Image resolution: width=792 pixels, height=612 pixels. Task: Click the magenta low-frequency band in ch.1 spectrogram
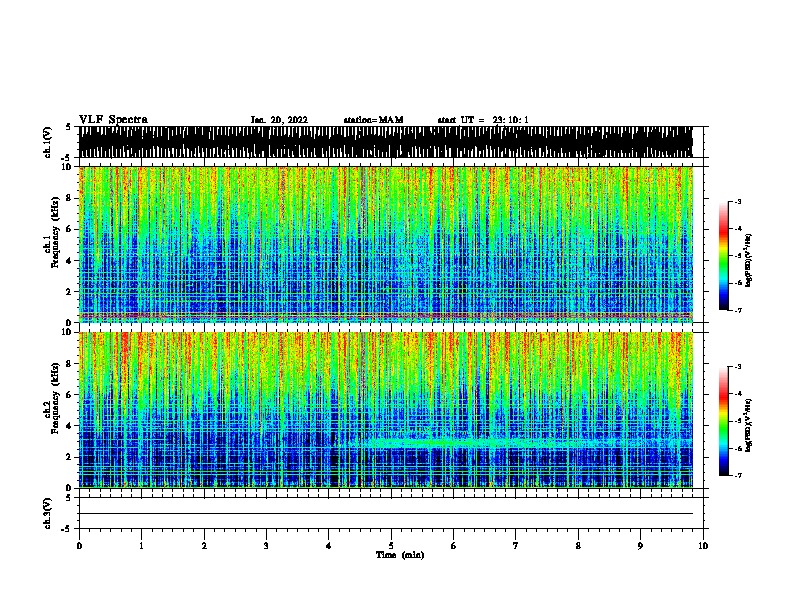(x=386, y=316)
